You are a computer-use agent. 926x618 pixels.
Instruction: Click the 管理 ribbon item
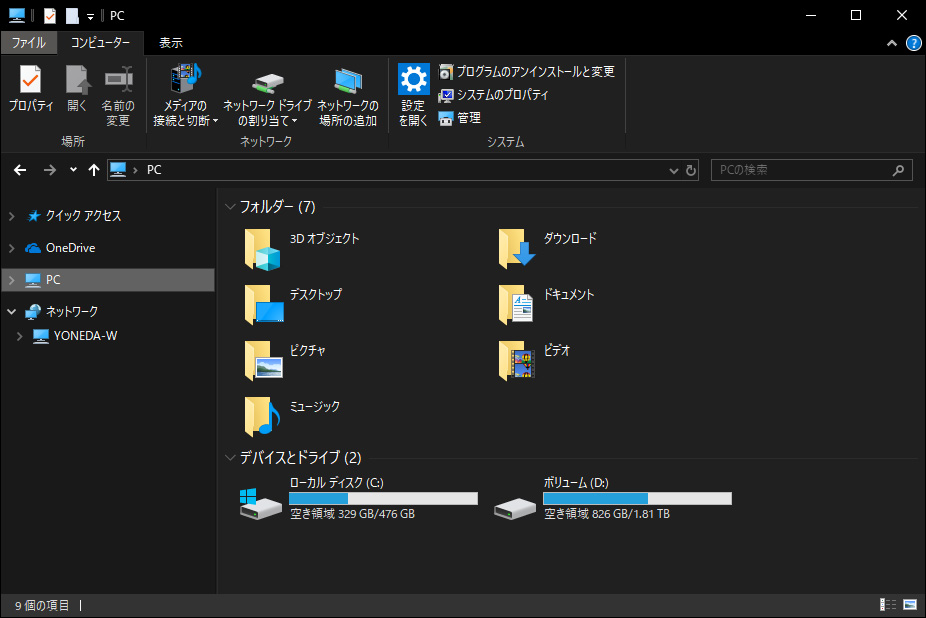pos(459,118)
